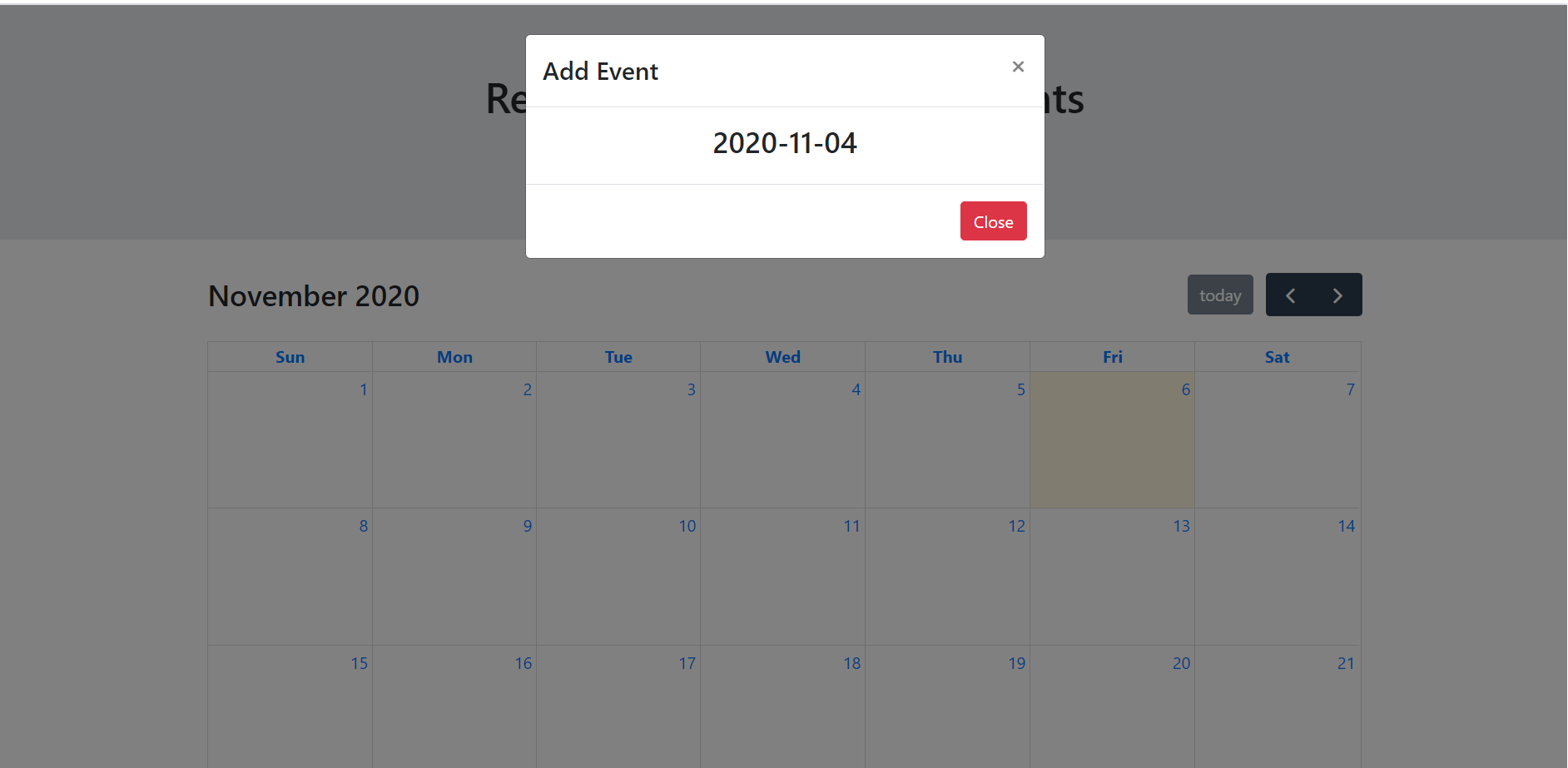Click the Sat column header
This screenshot has height=768, width=1568.
(x=1277, y=356)
